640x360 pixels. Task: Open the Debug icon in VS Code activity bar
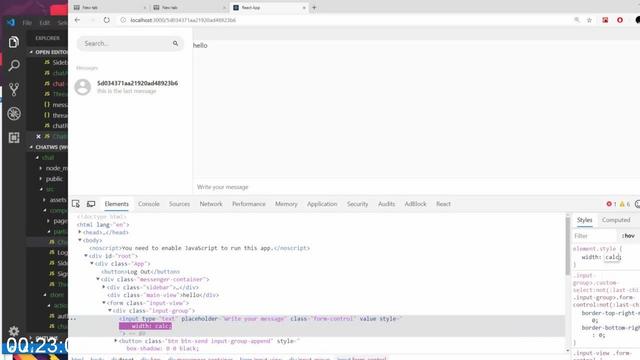pyautogui.click(x=14, y=113)
